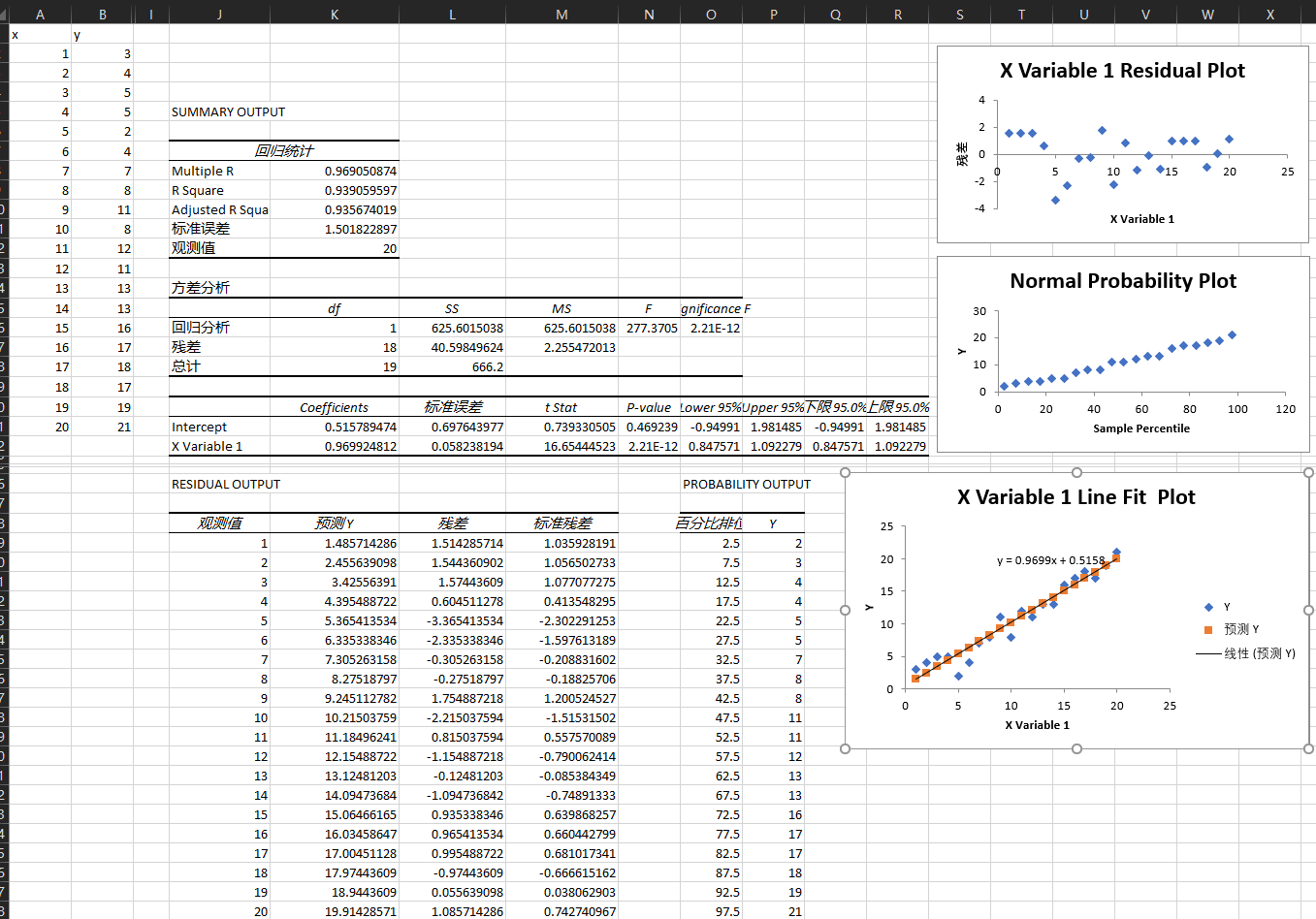
Task: Click the y header cell in column B
Action: coord(103,34)
